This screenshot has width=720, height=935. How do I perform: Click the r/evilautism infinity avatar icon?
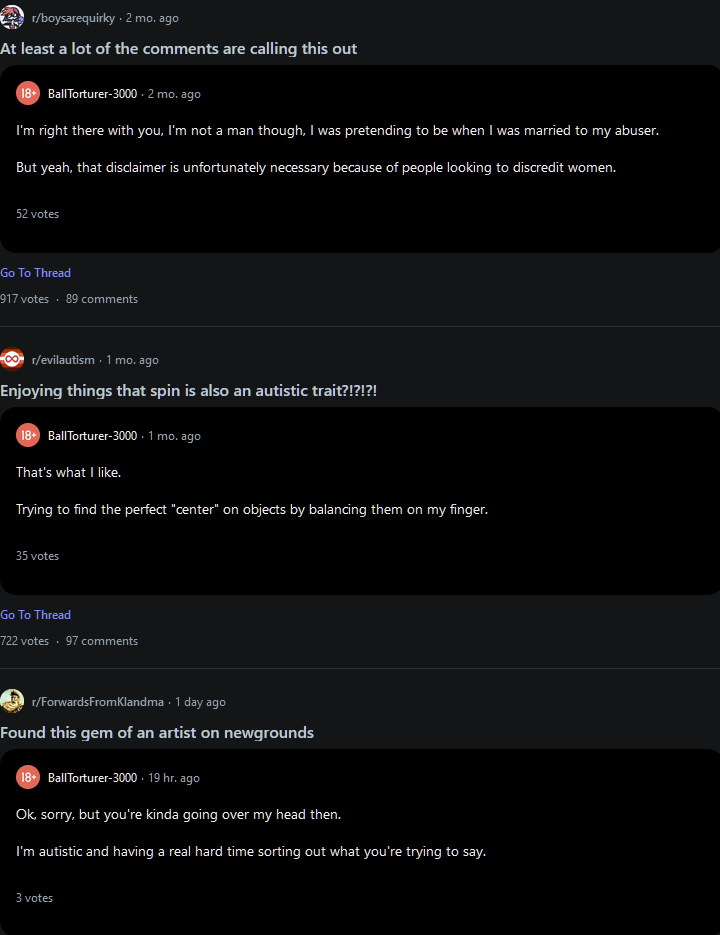click(x=12, y=359)
